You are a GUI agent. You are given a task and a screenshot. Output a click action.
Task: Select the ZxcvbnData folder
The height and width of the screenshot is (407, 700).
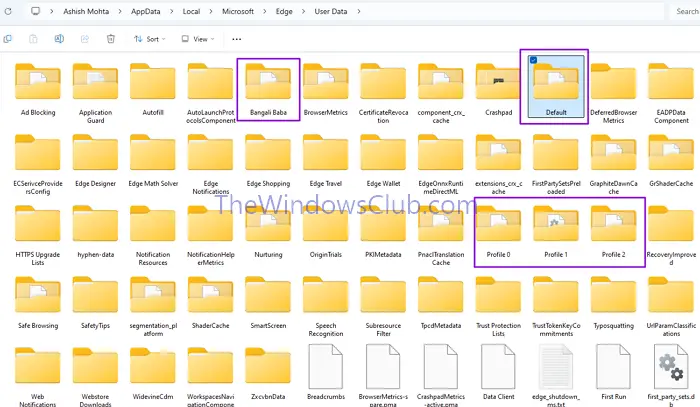pyautogui.click(x=268, y=374)
